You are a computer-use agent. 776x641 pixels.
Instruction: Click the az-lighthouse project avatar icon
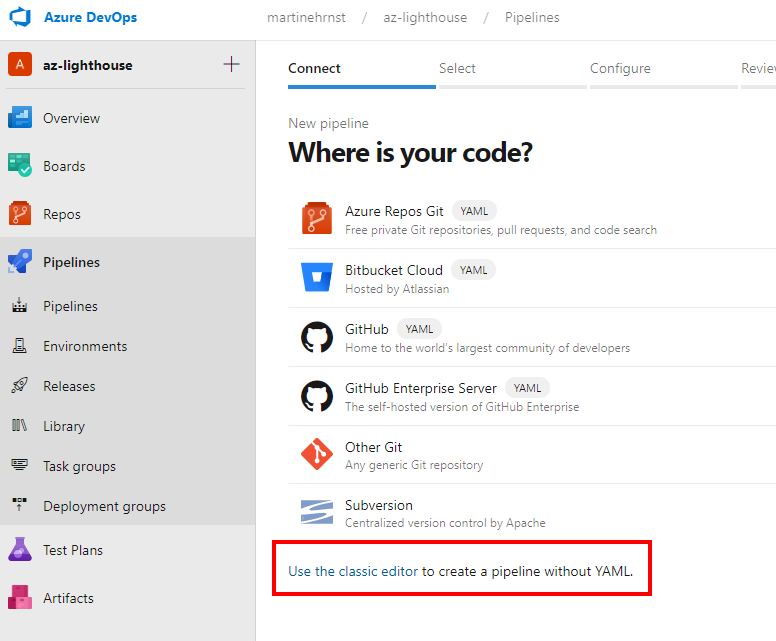click(x=20, y=65)
